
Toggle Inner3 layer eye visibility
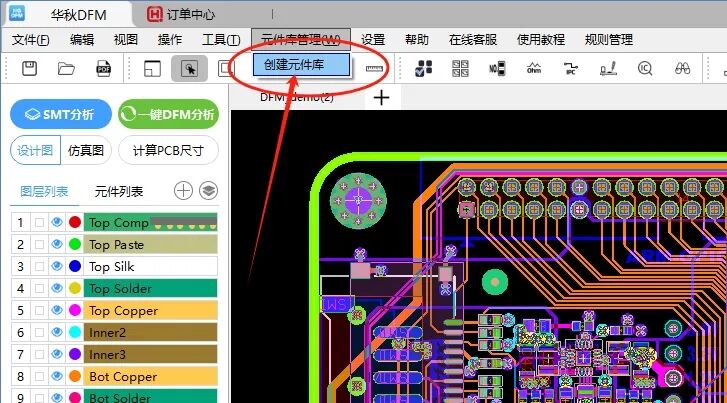57,354
